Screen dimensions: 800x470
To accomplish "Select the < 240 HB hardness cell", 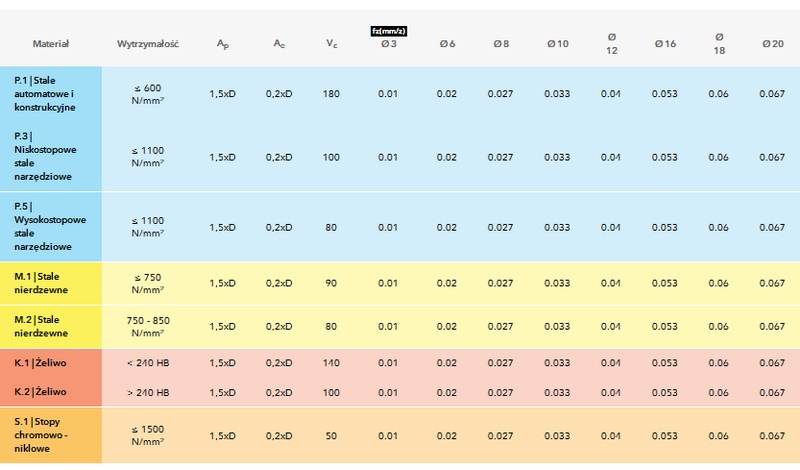I will coord(147,362).
